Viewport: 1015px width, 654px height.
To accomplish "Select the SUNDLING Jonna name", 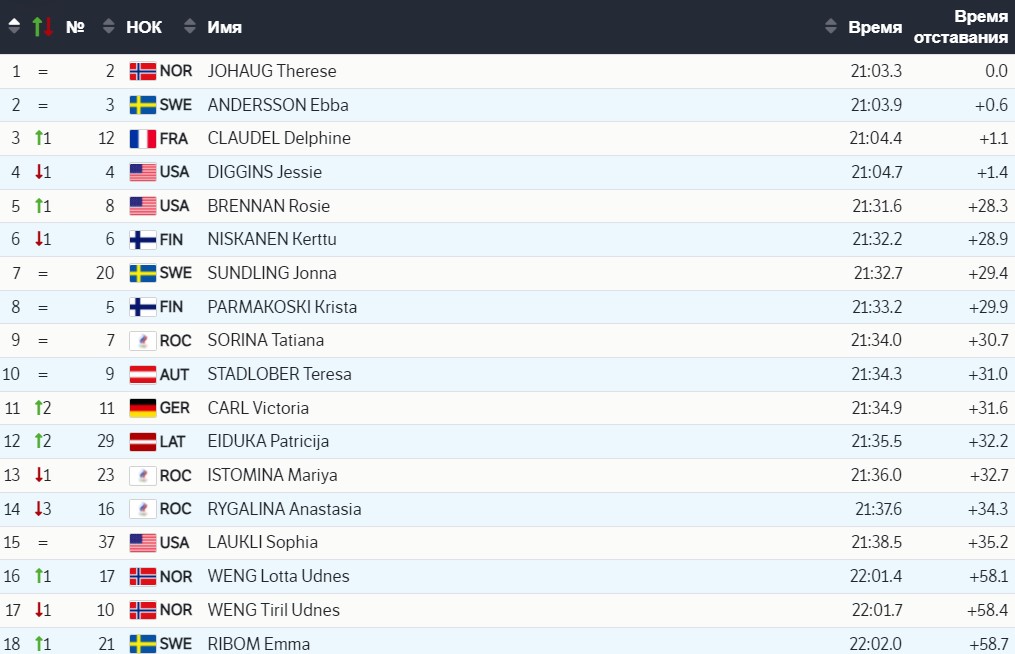I will point(272,273).
